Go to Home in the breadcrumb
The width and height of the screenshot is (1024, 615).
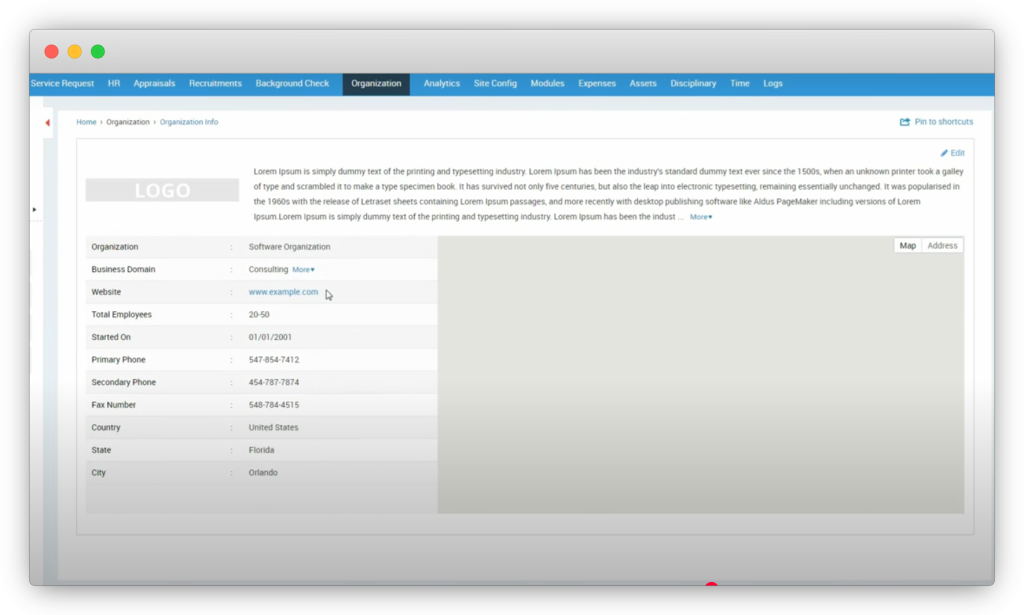click(x=86, y=122)
